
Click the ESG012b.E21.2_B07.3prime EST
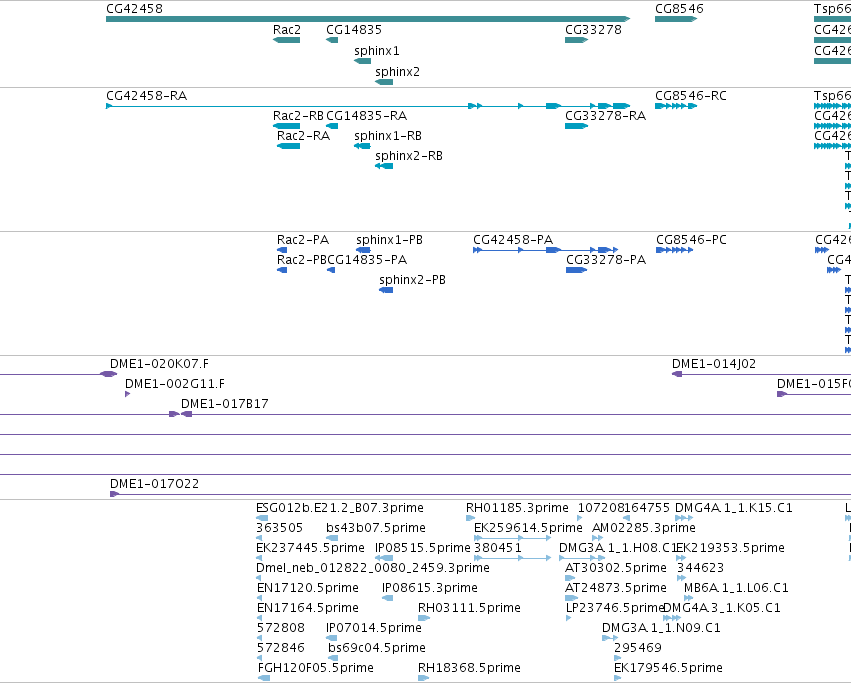(x=262, y=518)
